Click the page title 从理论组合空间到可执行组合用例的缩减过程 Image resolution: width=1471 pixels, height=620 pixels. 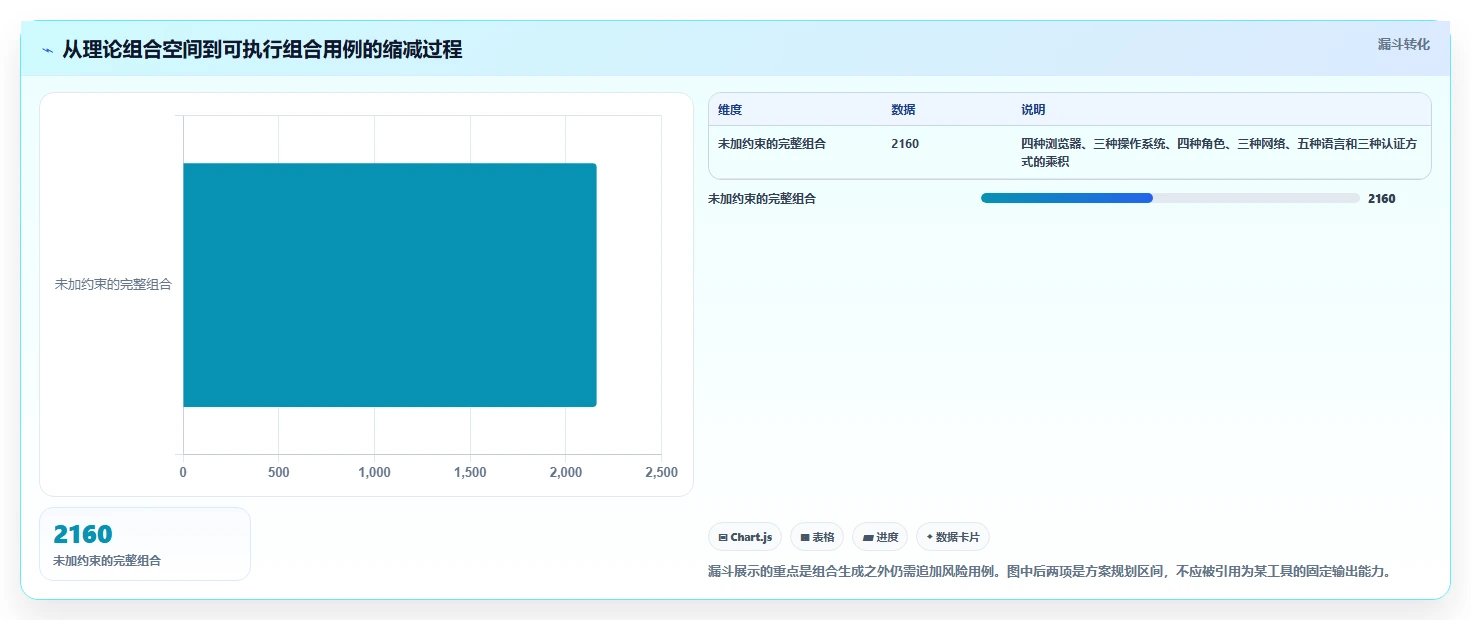tap(262, 50)
